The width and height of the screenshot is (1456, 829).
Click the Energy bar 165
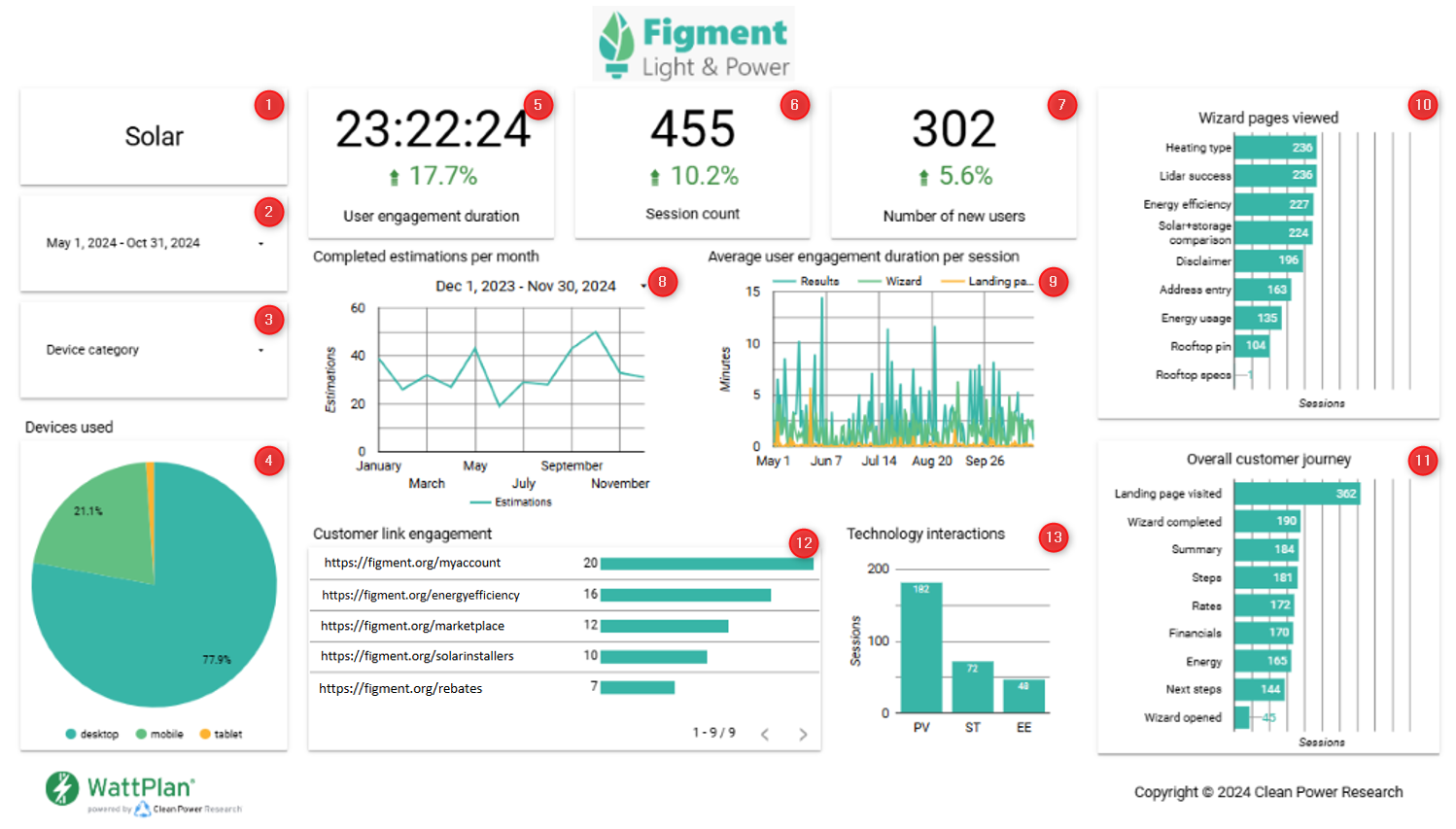[x=1263, y=661]
